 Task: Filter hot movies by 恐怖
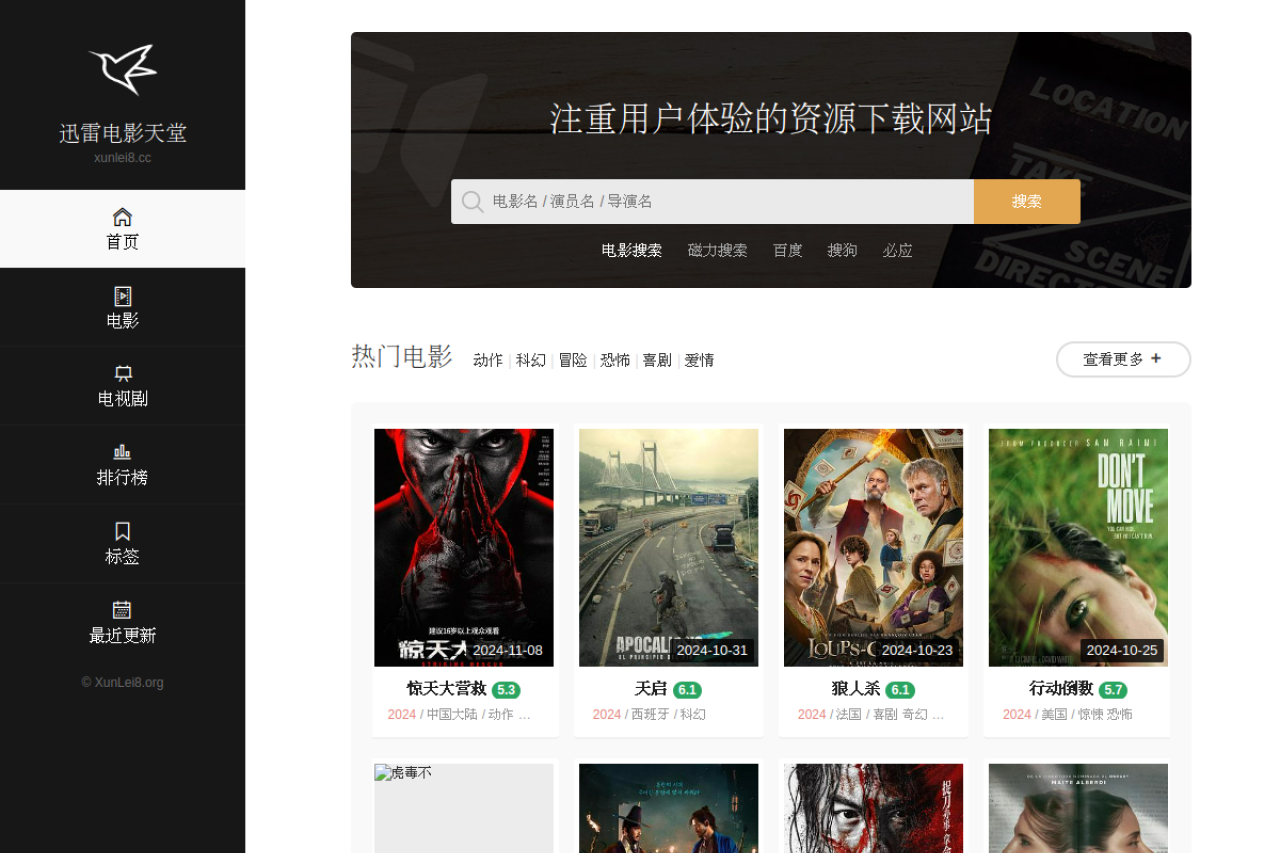tap(615, 360)
